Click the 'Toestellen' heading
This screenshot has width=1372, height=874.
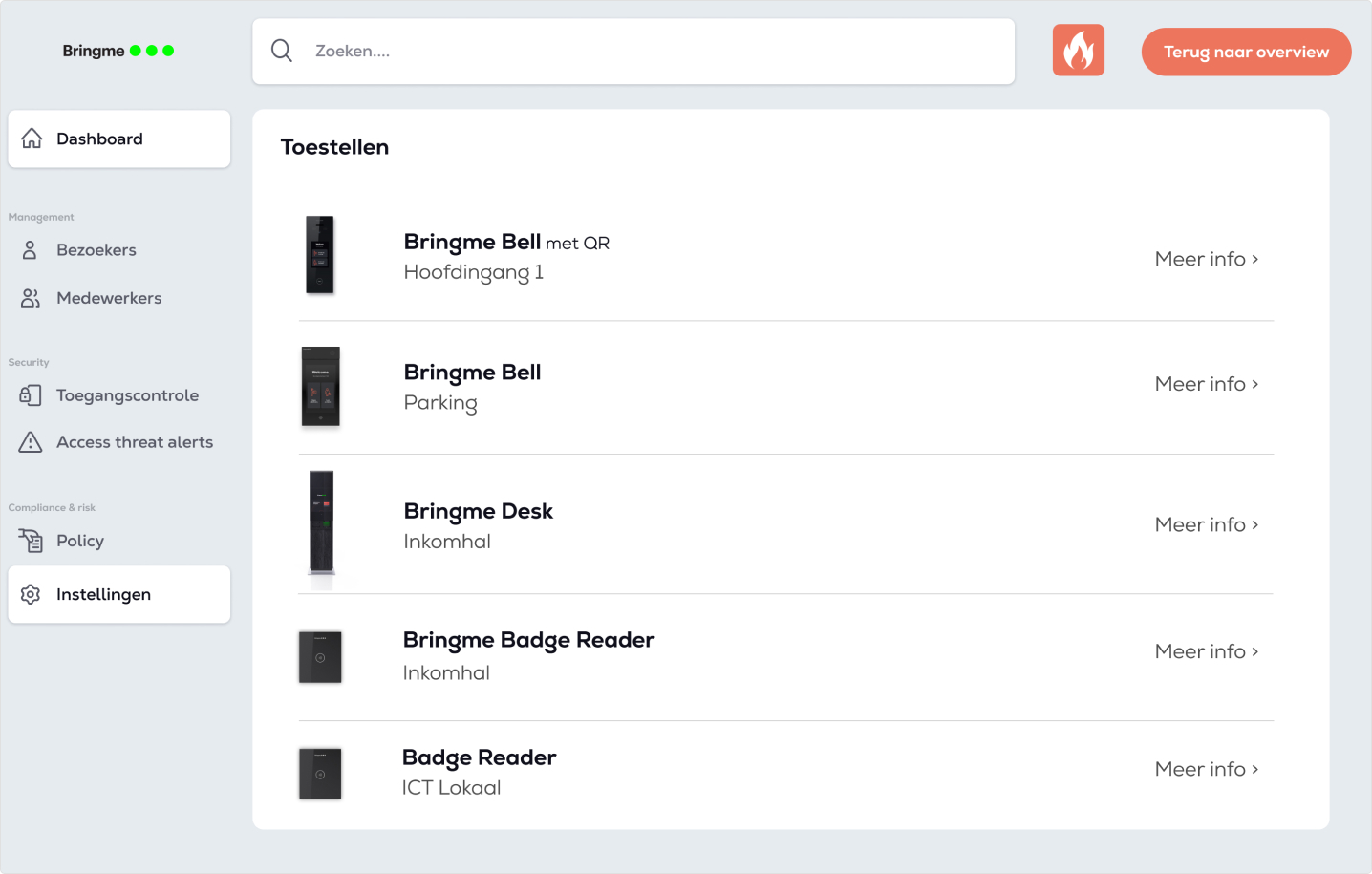click(334, 147)
